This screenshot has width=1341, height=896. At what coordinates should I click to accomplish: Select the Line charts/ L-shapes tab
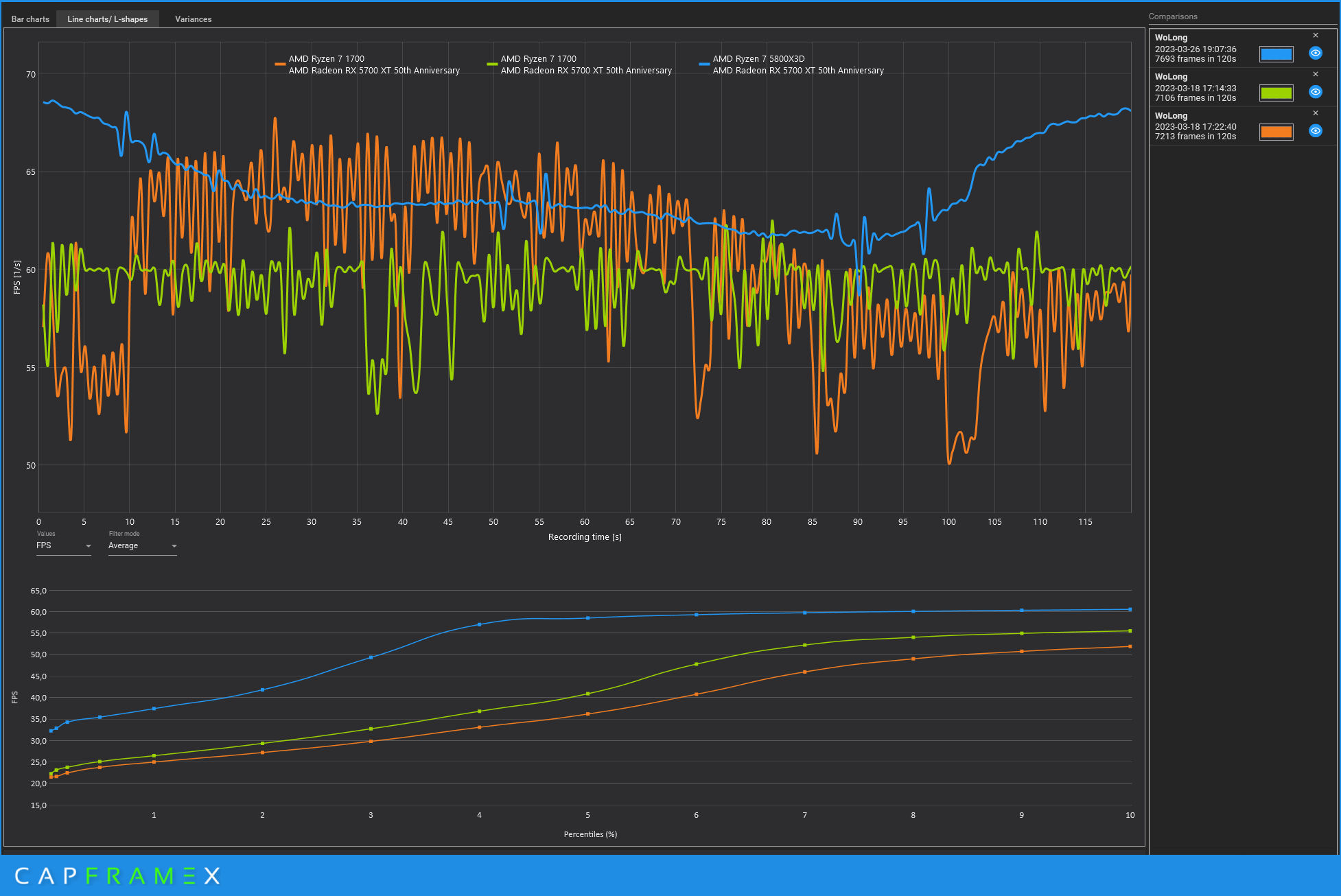pos(107,19)
